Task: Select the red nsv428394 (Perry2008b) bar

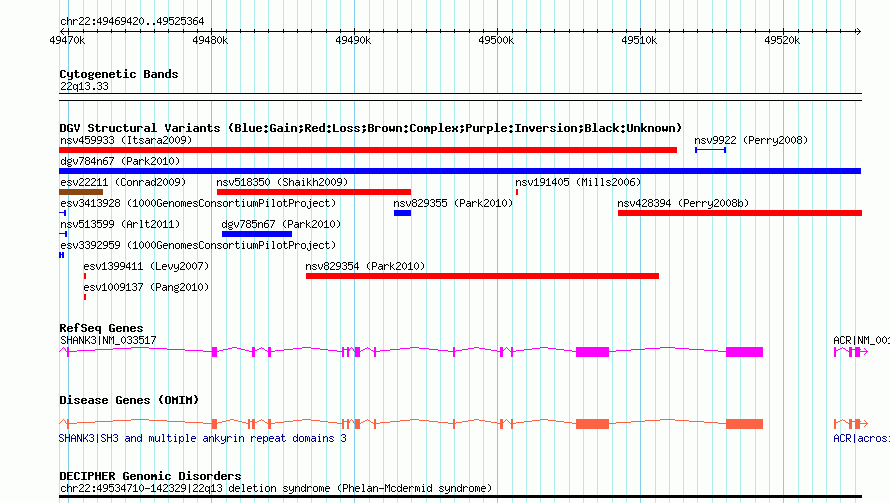Action: tap(740, 213)
